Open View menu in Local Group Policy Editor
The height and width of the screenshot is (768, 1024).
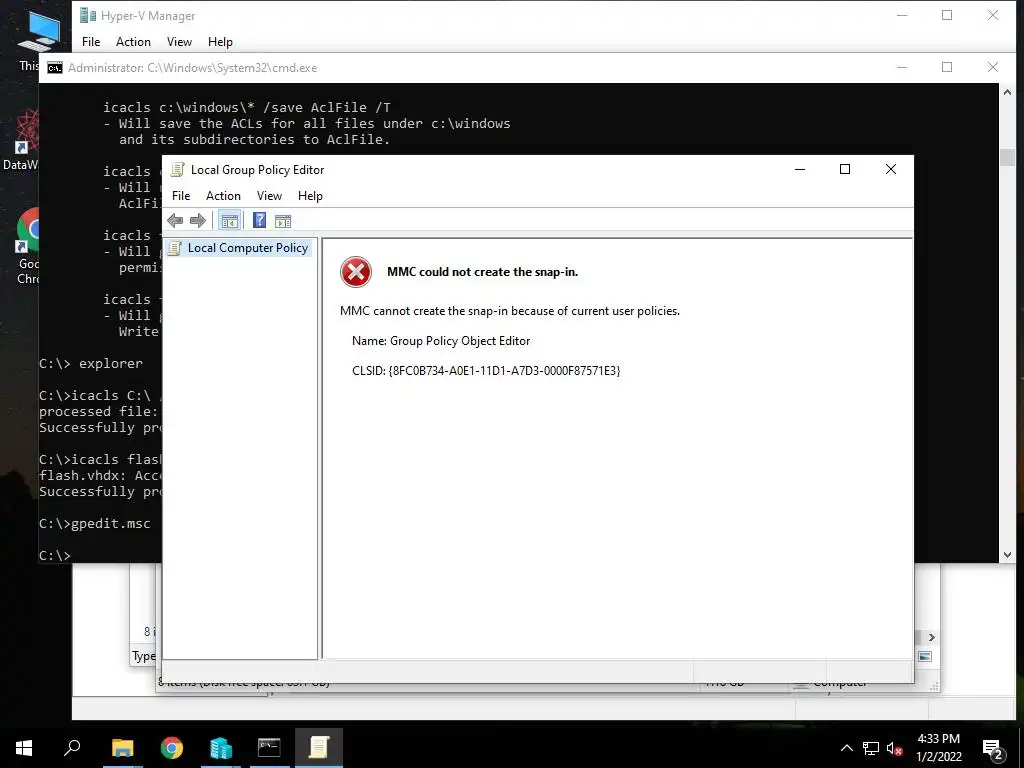pos(269,196)
